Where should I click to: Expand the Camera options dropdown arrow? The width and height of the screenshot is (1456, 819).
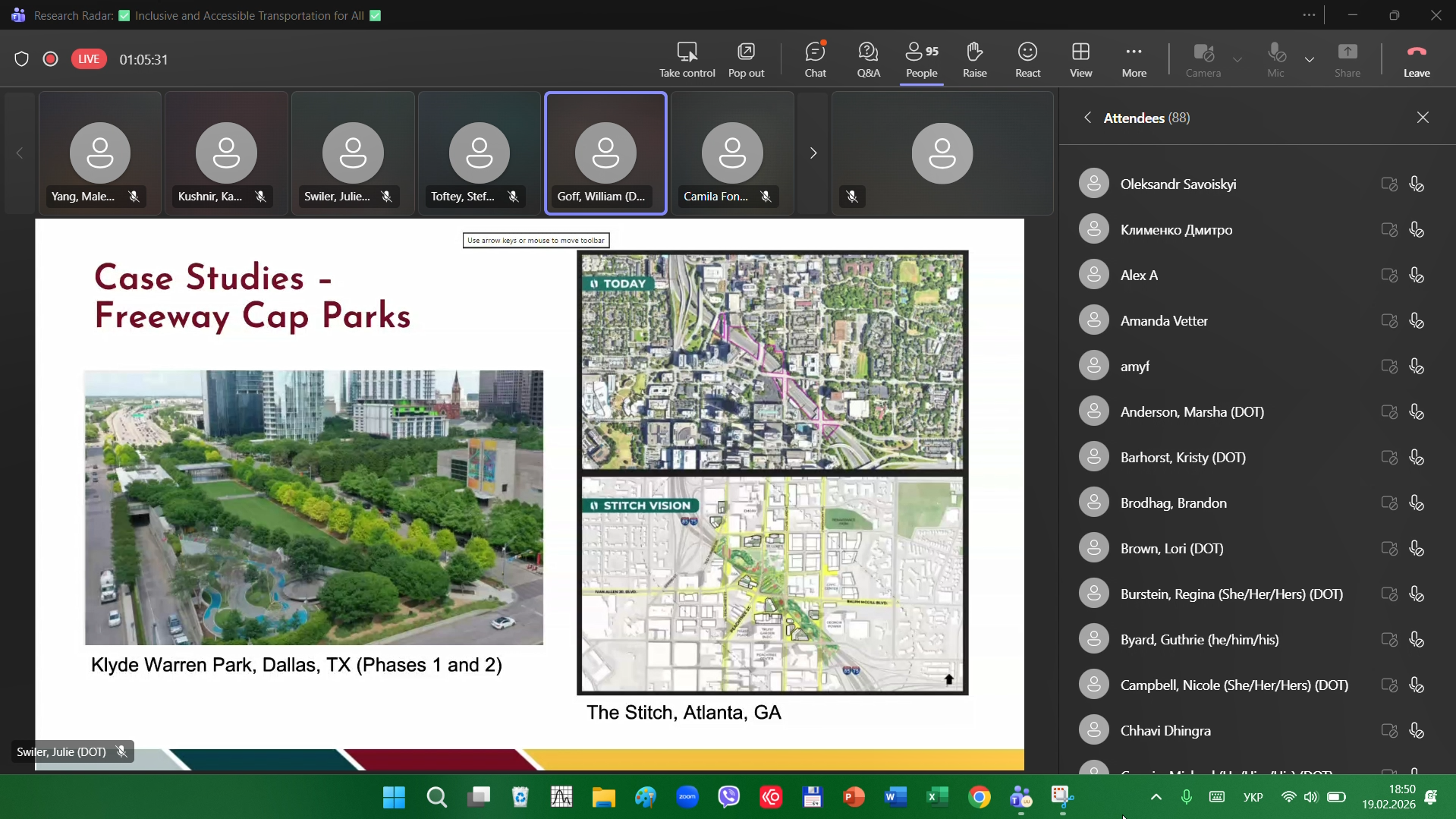click(x=1237, y=59)
